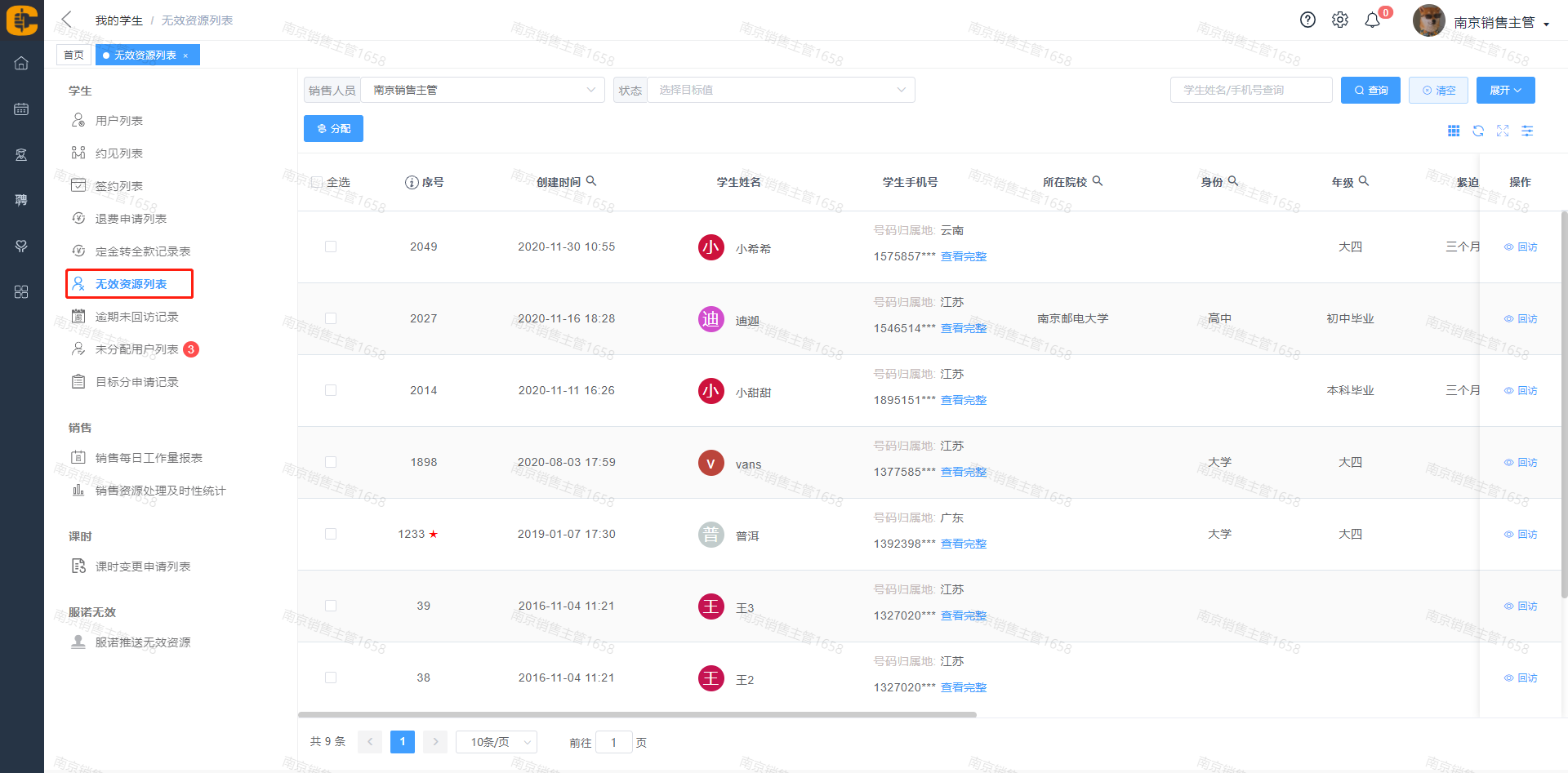Open the 销售人员 dropdown
Screen dimensions: 1568x773
[x=482, y=90]
